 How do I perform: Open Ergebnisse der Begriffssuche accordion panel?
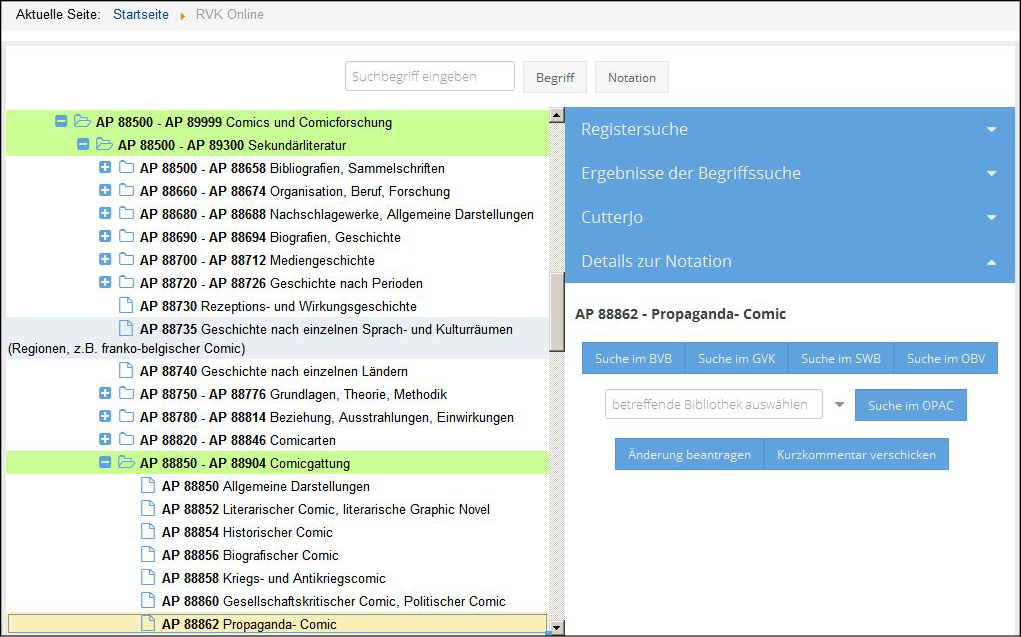click(x=789, y=173)
